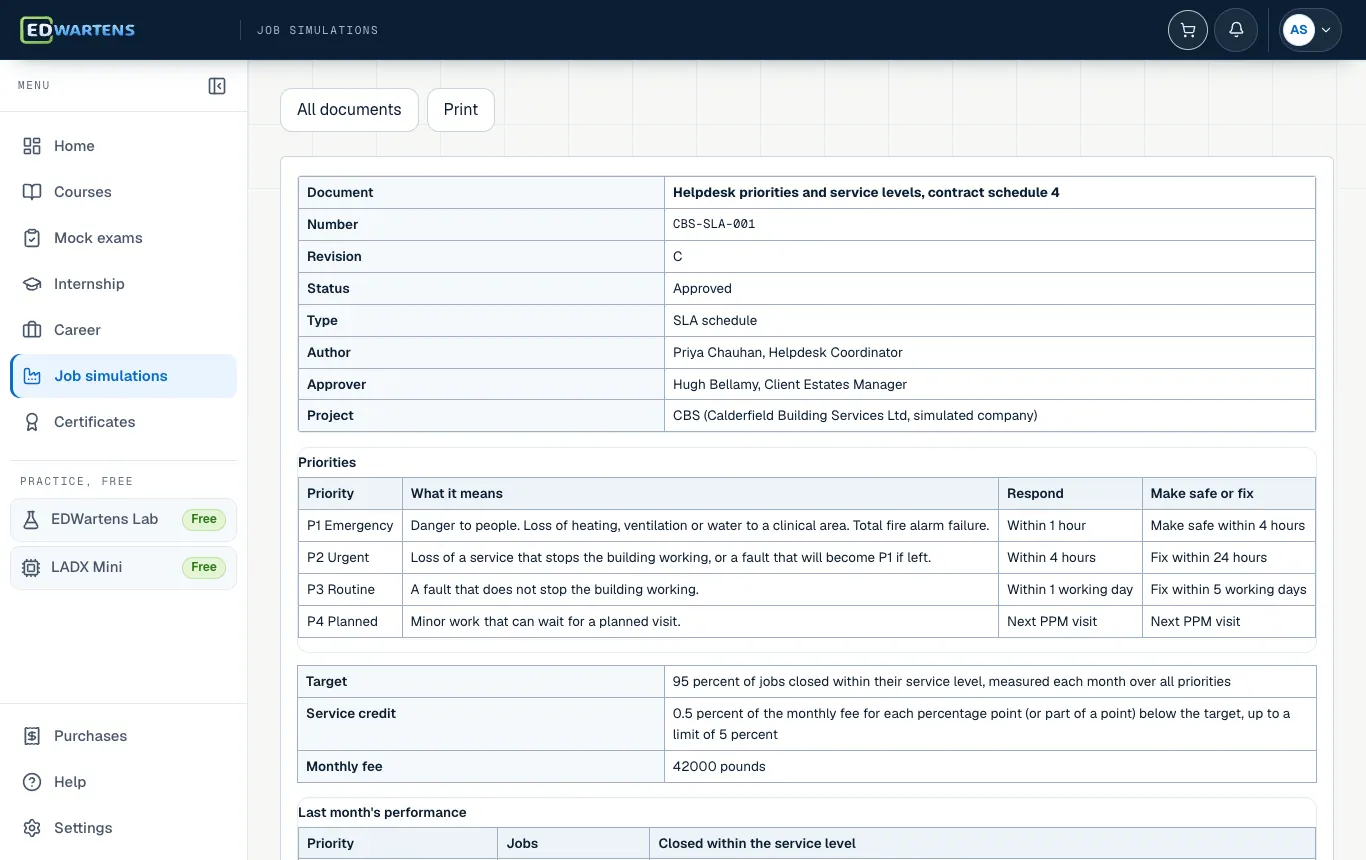Open Courses from the sidebar

(x=124, y=192)
